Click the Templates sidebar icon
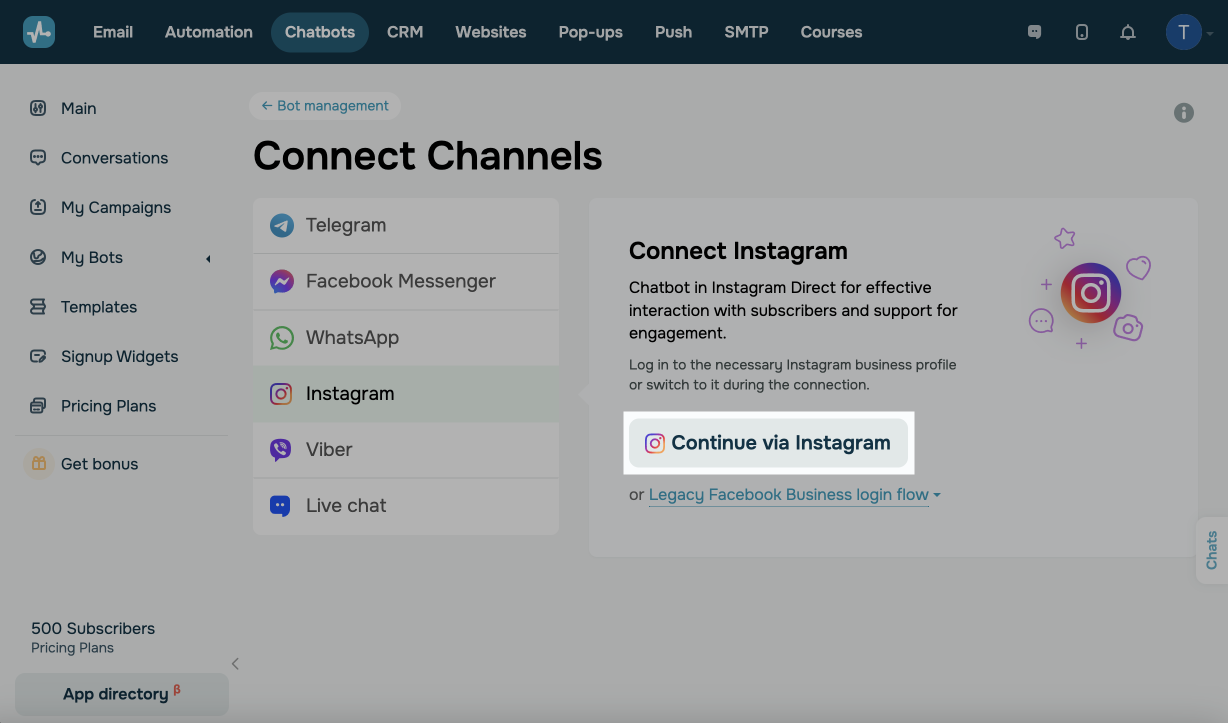1228x723 pixels. (38, 307)
